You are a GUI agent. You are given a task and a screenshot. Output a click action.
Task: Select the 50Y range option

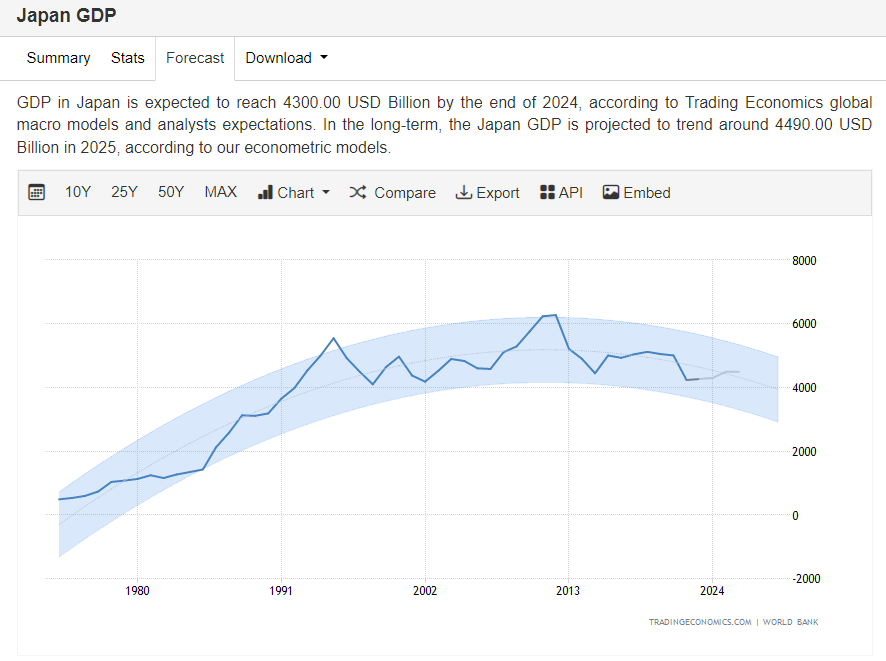[170, 192]
